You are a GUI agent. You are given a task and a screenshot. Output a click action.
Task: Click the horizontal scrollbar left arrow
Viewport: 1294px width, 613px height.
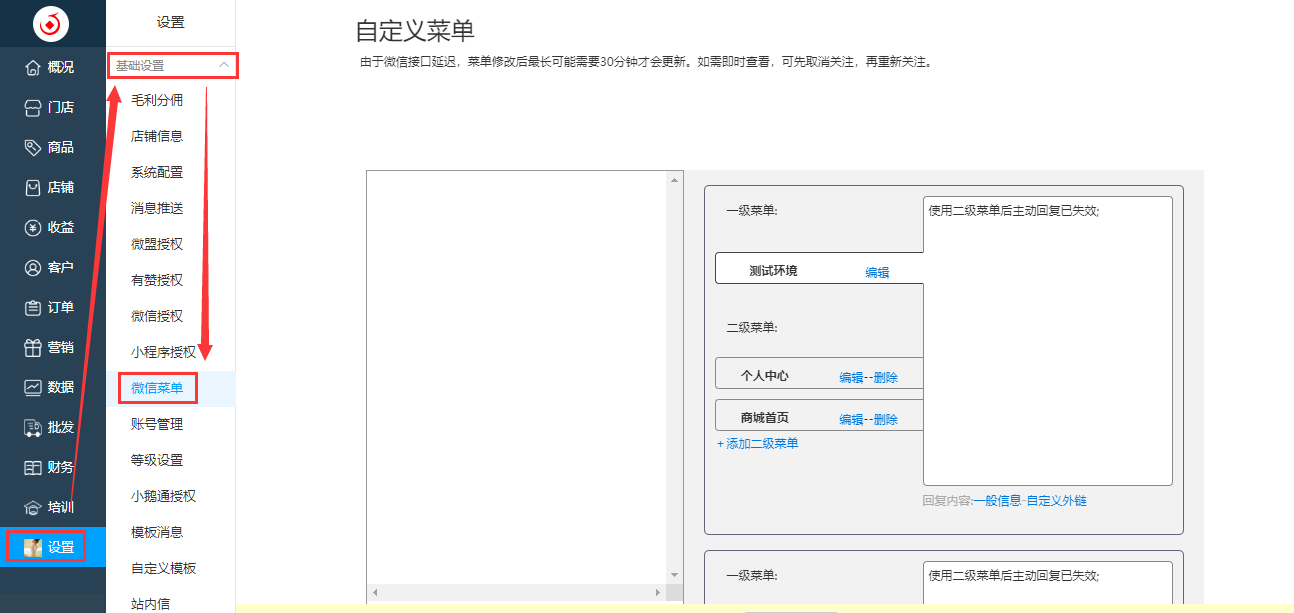pos(375,593)
